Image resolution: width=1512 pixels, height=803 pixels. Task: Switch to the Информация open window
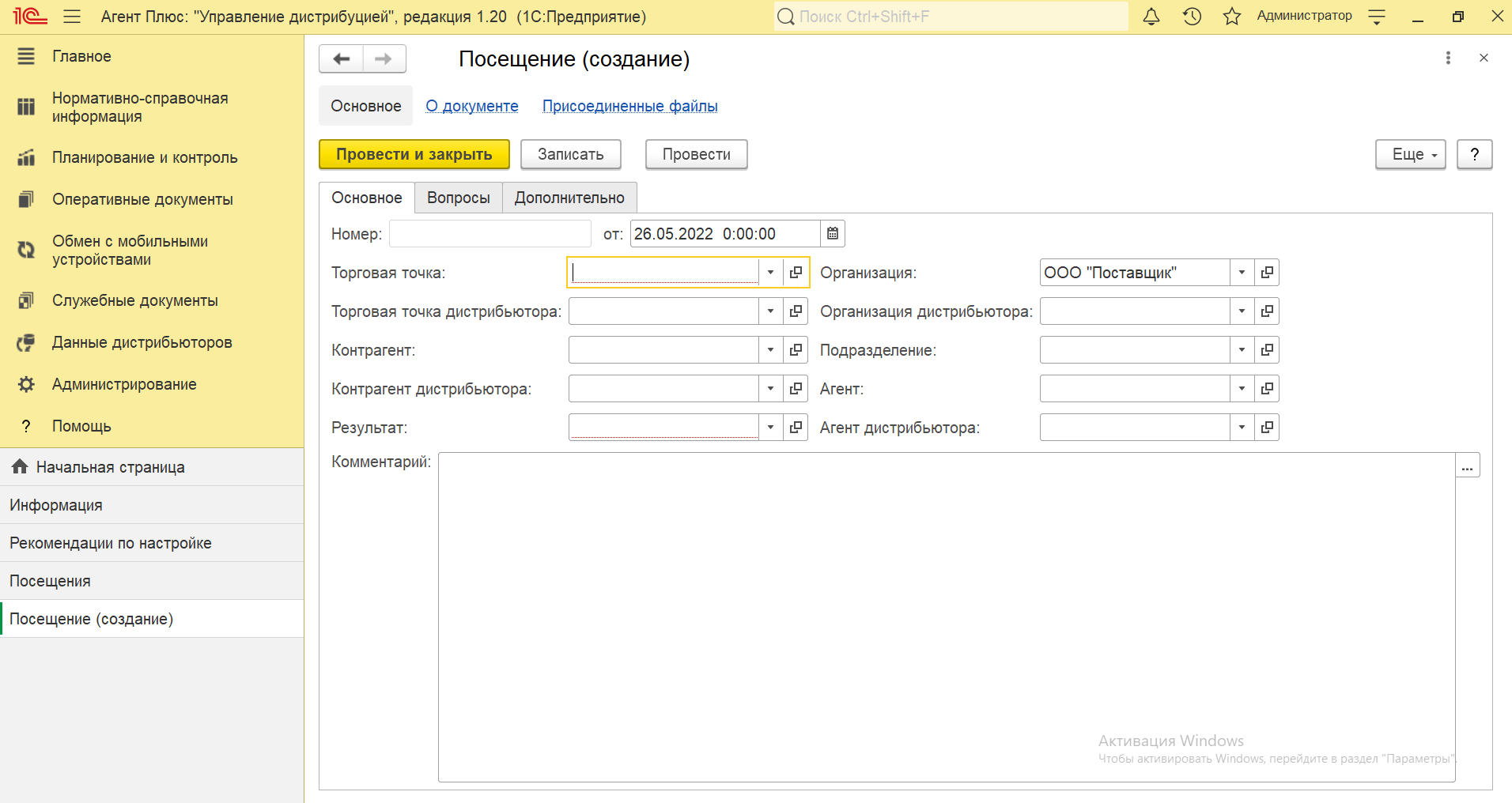pyautogui.click(x=152, y=505)
